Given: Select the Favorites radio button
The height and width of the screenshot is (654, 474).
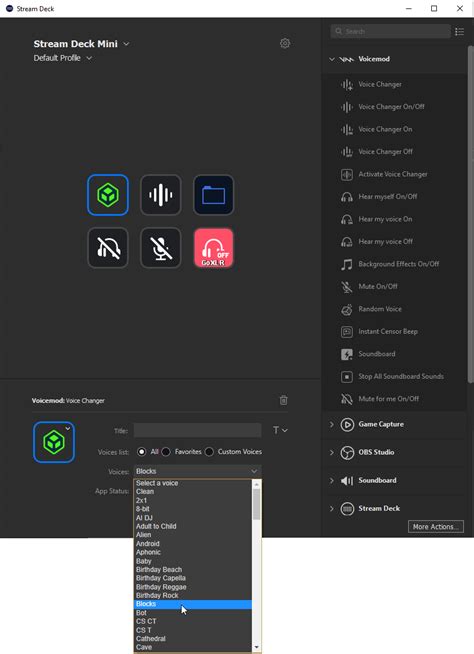Looking at the screenshot, I should tap(166, 452).
